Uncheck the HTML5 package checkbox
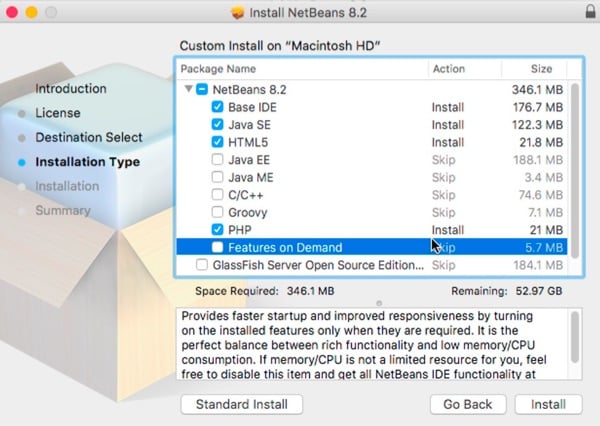The image size is (600, 426). (217, 142)
